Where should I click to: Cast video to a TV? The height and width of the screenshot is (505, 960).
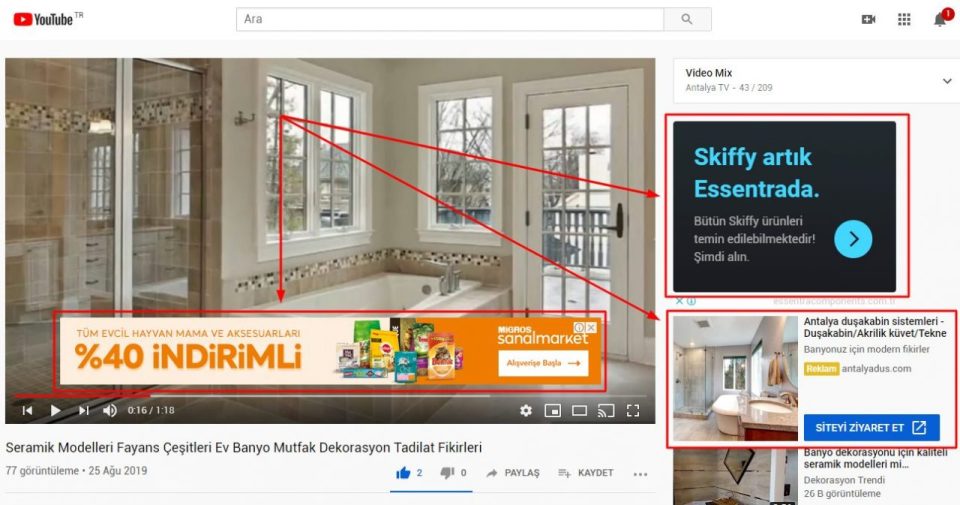coord(606,410)
